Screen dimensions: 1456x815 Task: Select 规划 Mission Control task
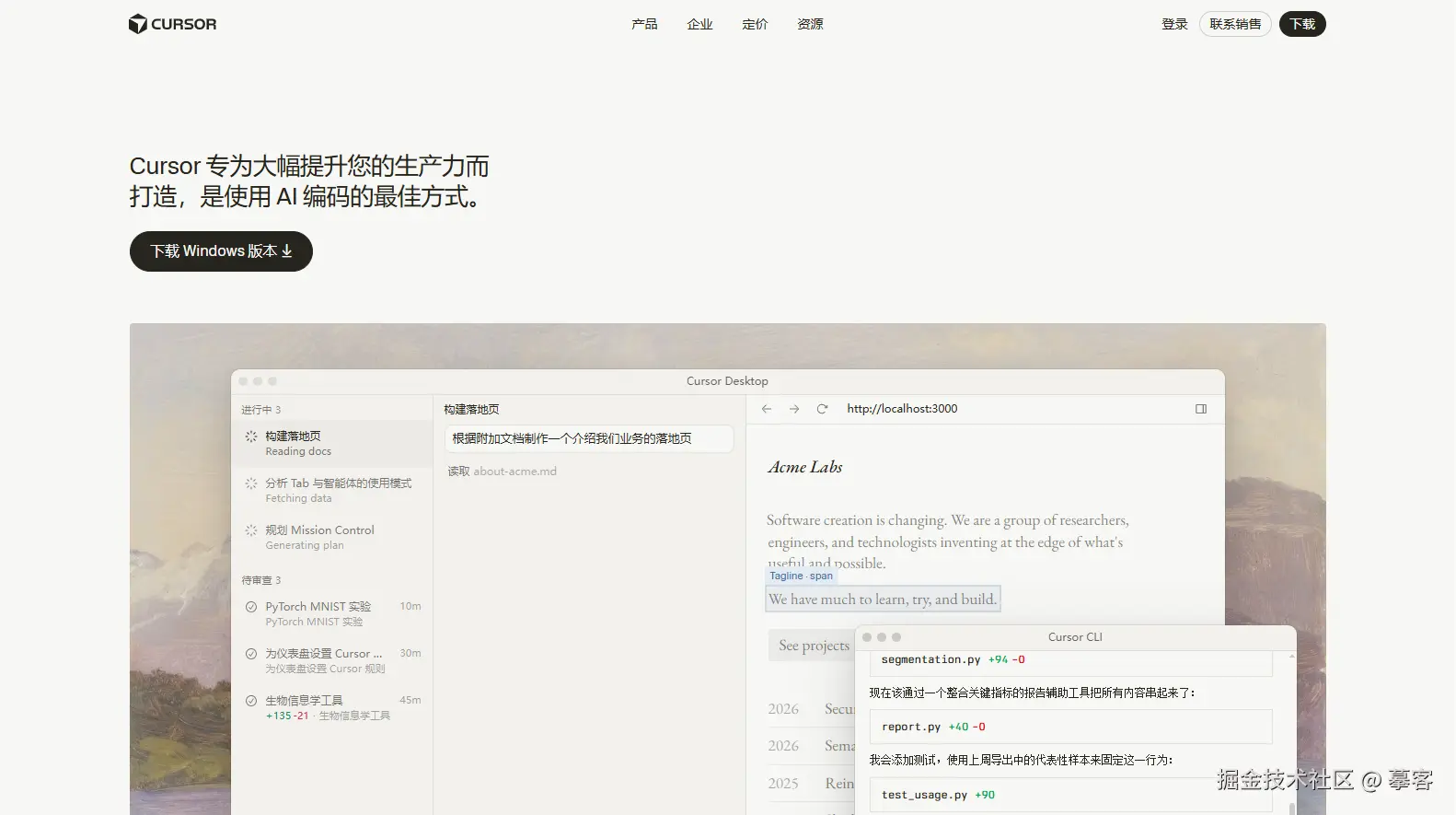pyautogui.click(x=332, y=537)
